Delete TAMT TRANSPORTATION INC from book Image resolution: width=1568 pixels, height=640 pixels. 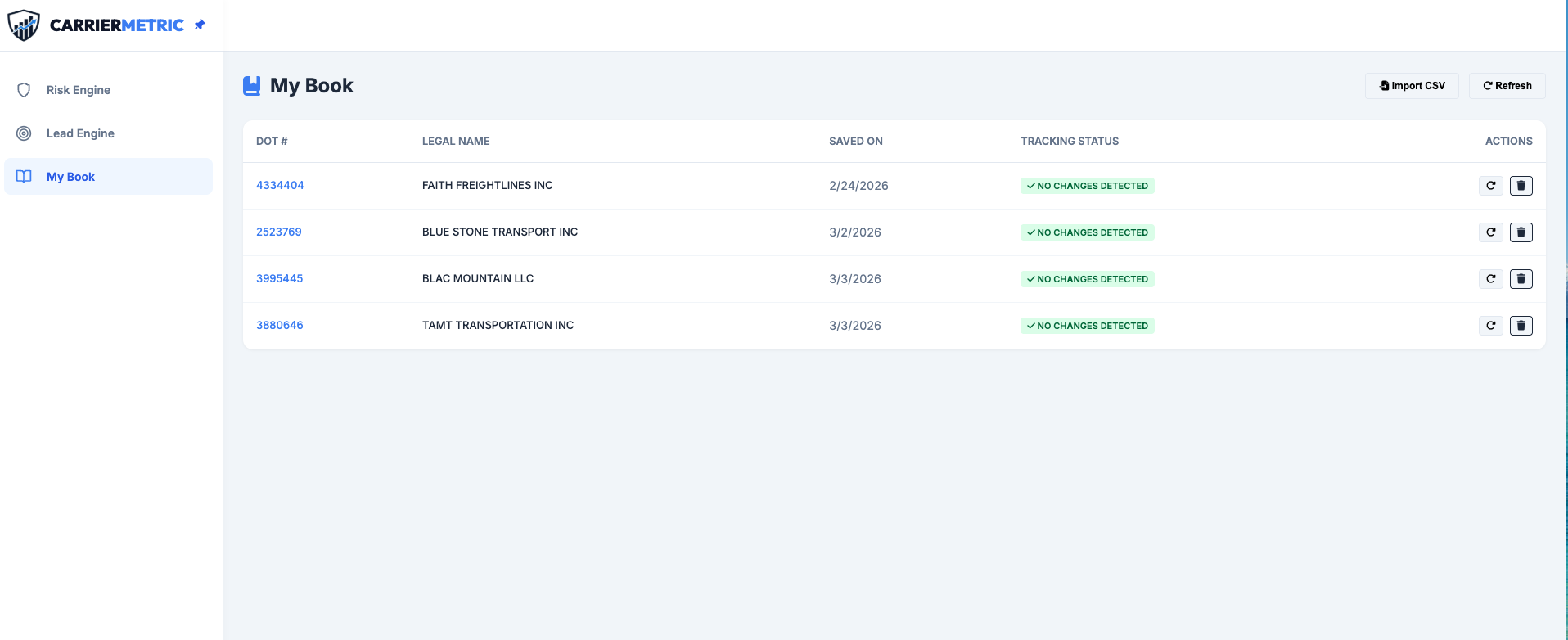tap(1521, 326)
